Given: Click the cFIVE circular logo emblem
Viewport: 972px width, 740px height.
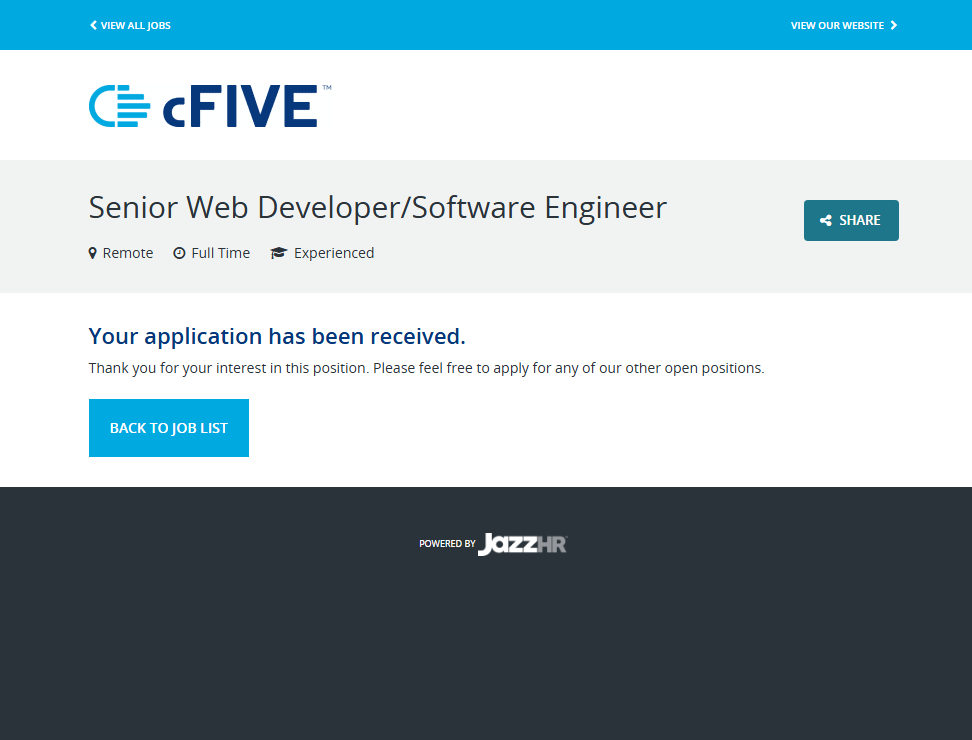Looking at the screenshot, I should pos(119,106).
